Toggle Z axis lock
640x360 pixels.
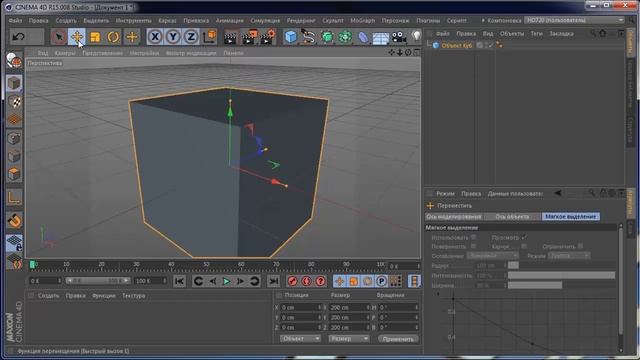coord(191,37)
